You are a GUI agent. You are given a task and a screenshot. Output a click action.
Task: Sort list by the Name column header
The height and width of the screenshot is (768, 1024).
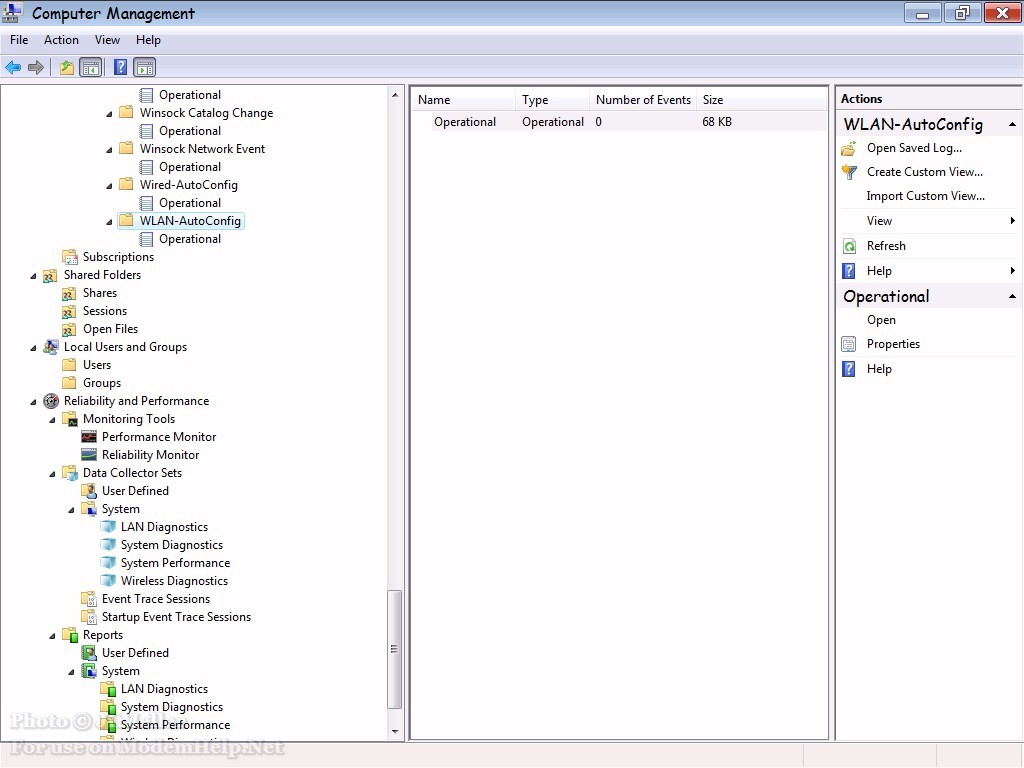click(x=463, y=100)
